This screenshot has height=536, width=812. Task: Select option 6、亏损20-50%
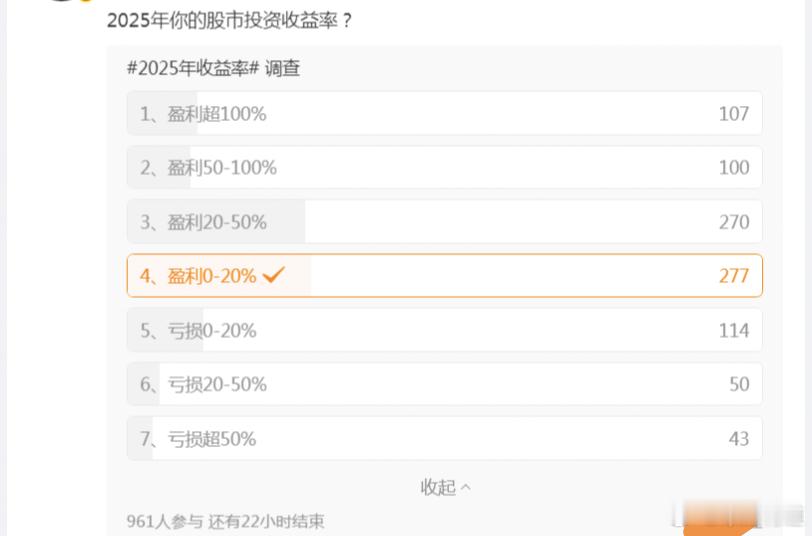pos(444,384)
